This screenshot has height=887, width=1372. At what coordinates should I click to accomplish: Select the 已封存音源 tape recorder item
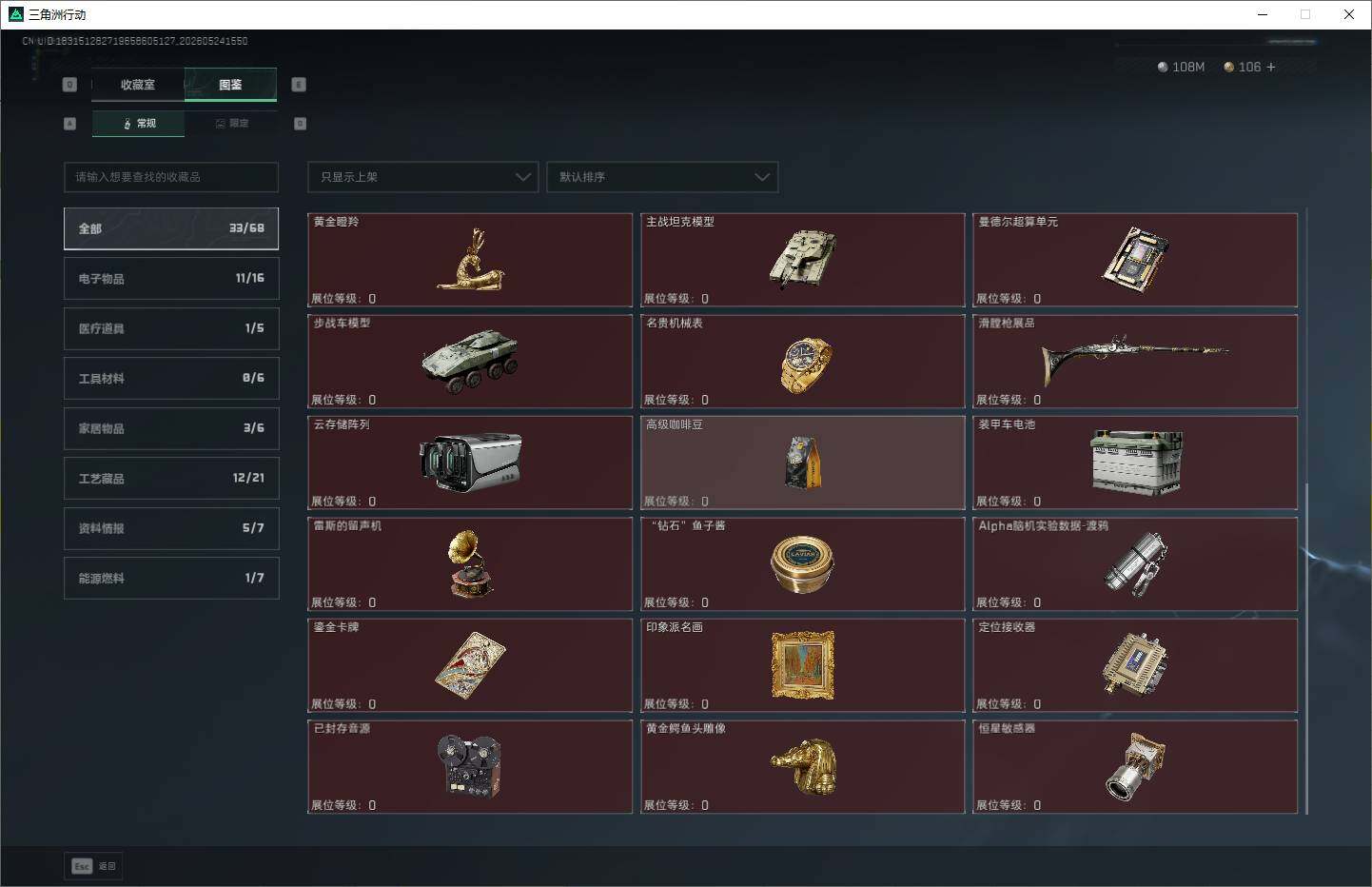pos(470,767)
